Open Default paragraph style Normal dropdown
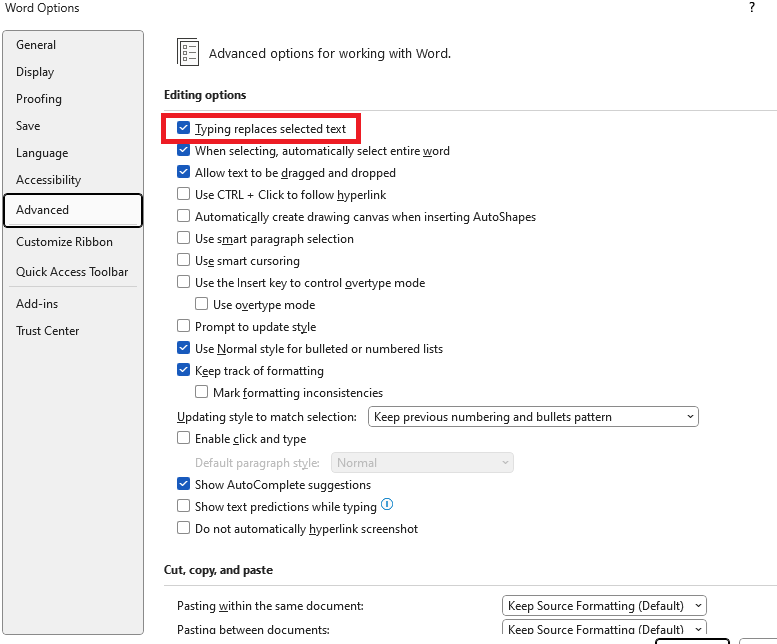This screenshot has width=777, height=644. (x=422, y=463)
